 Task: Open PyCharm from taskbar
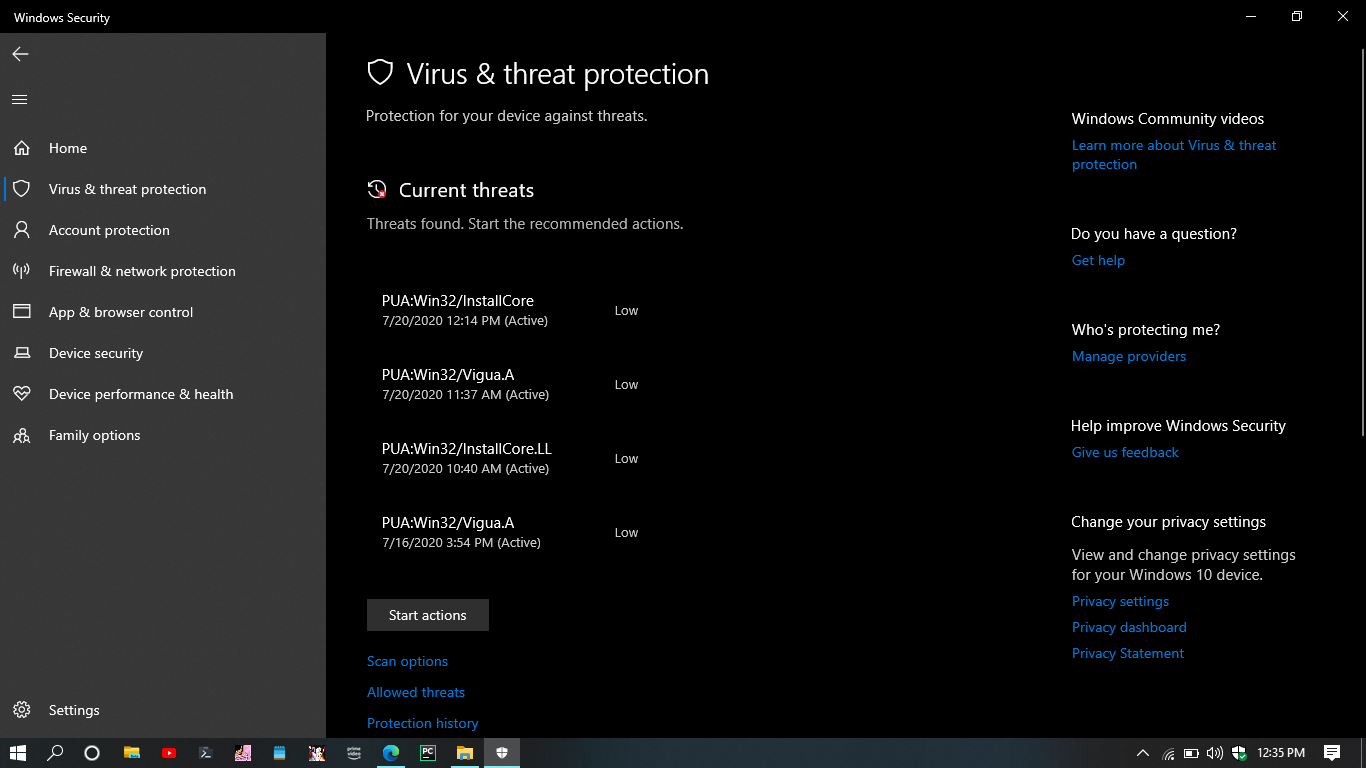click(x=428, y=753)
